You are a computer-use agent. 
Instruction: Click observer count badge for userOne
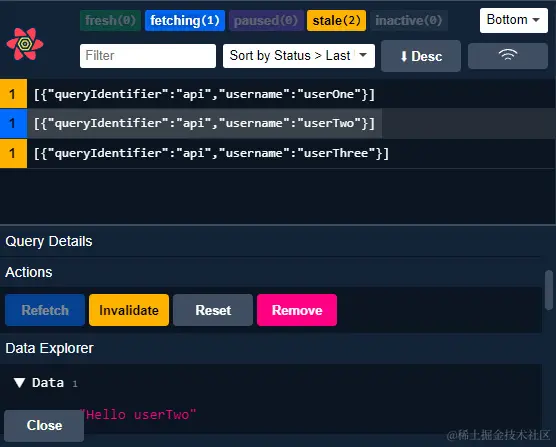click(x=13, y=94)
